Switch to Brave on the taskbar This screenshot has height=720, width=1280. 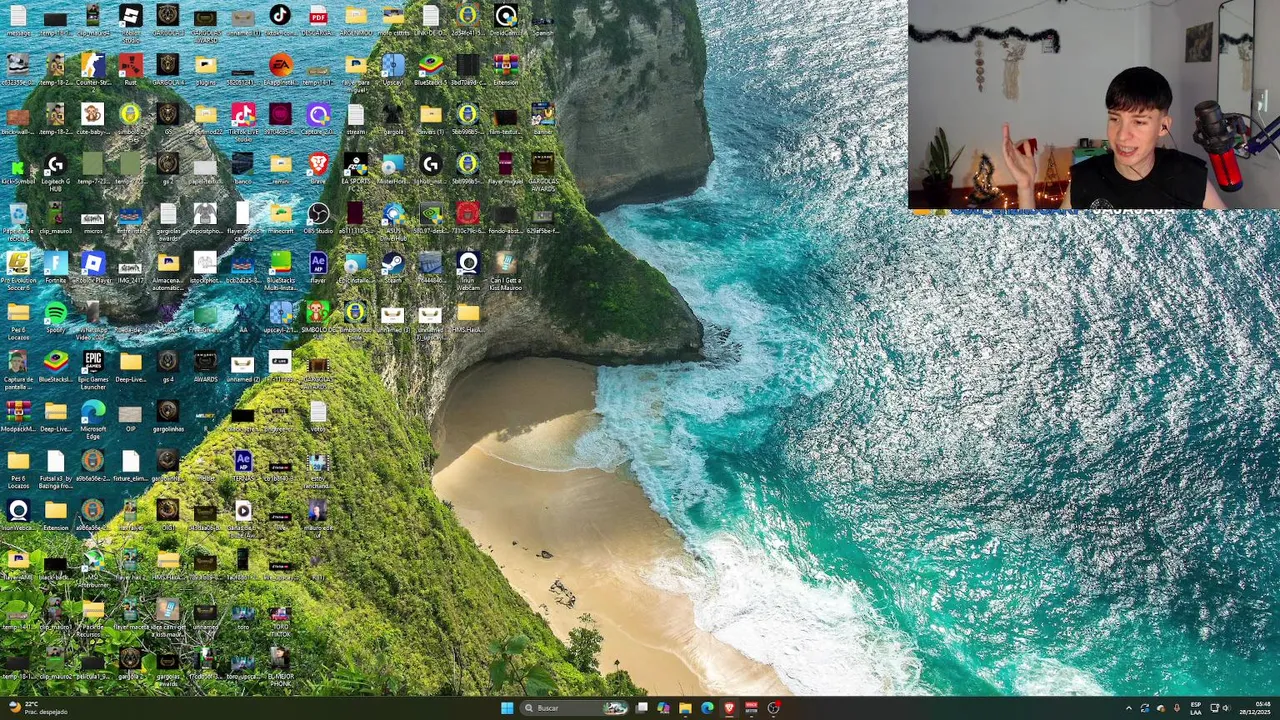pos(729,708)
